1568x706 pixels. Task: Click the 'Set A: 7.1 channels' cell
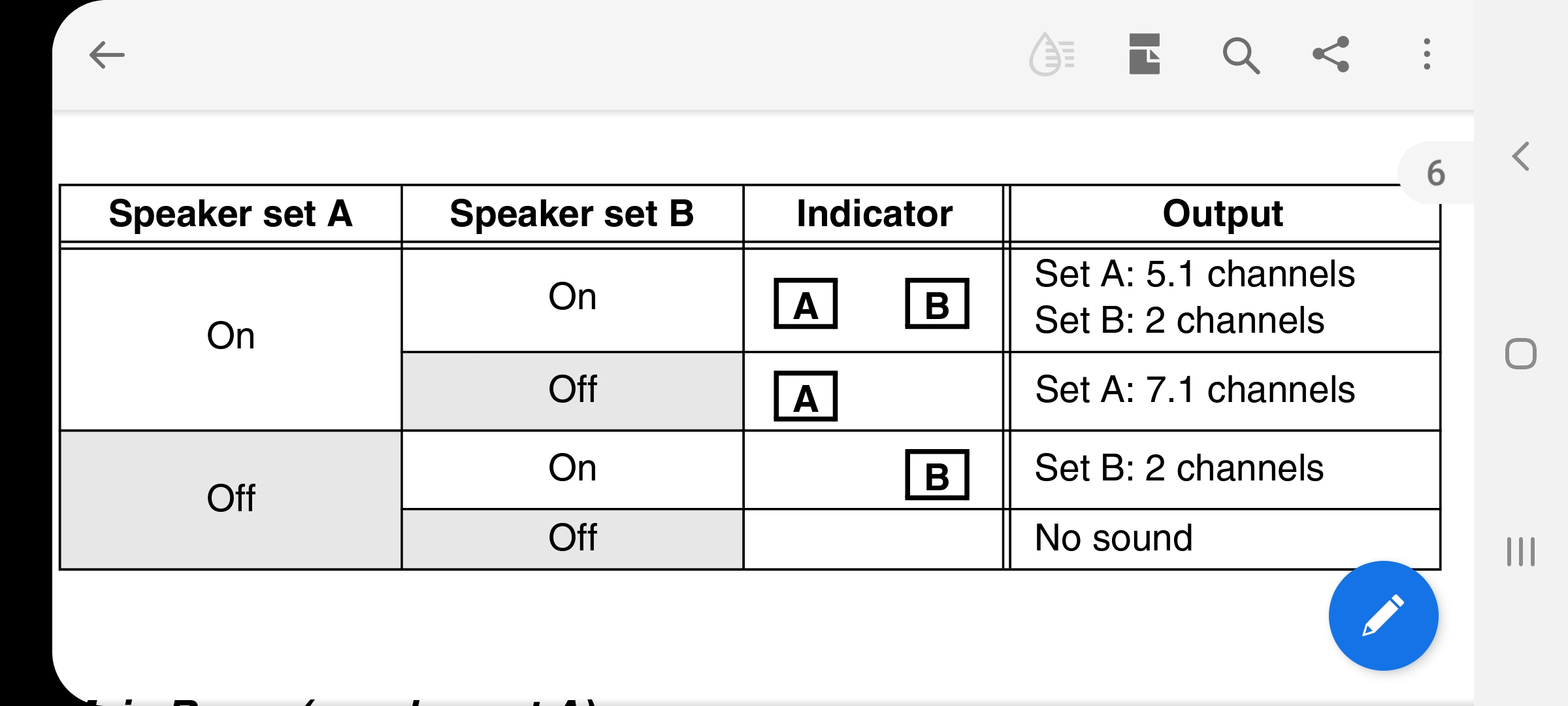click(x=1225, y=391)
